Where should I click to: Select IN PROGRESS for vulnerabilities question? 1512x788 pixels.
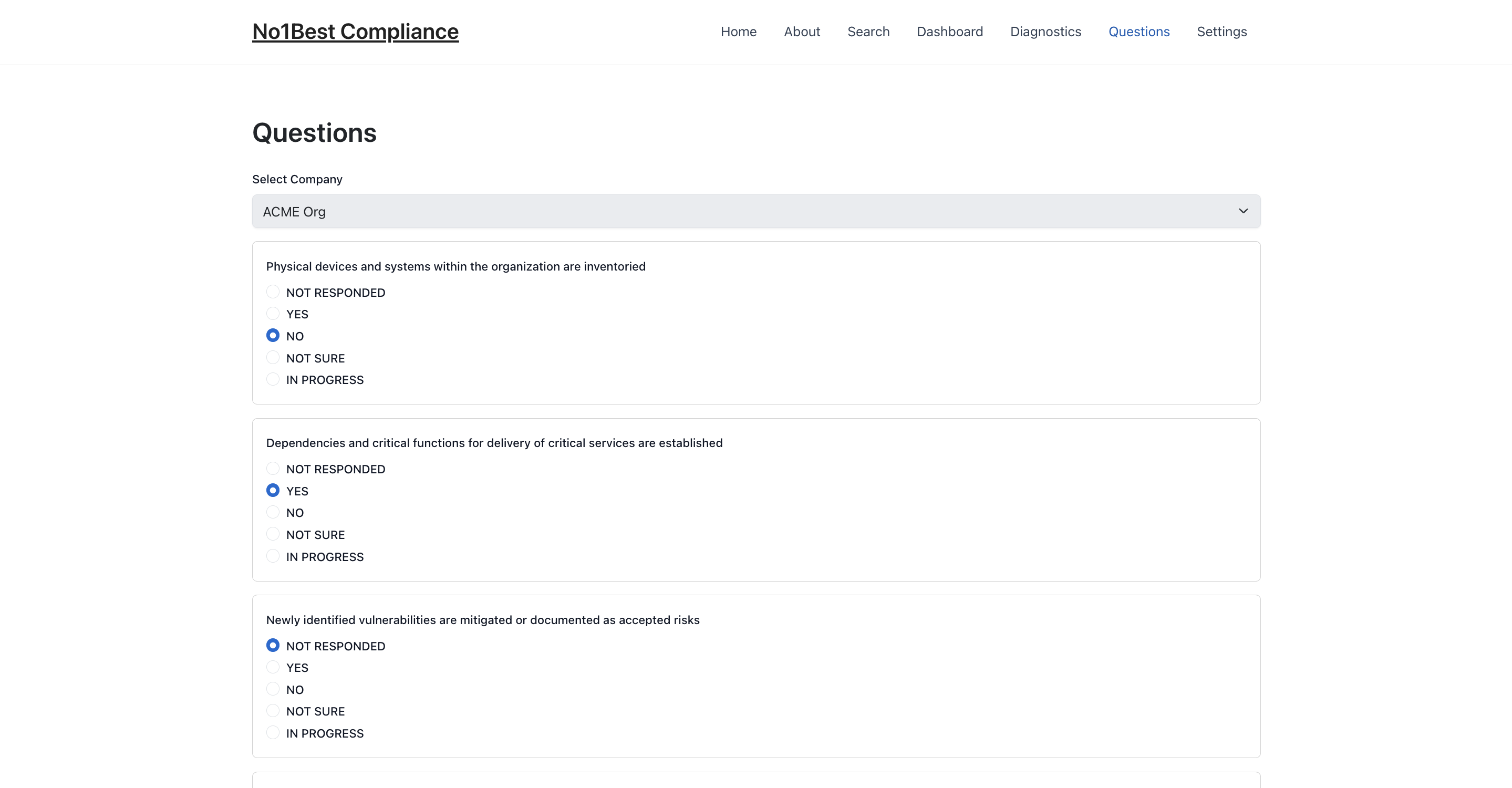273,733
